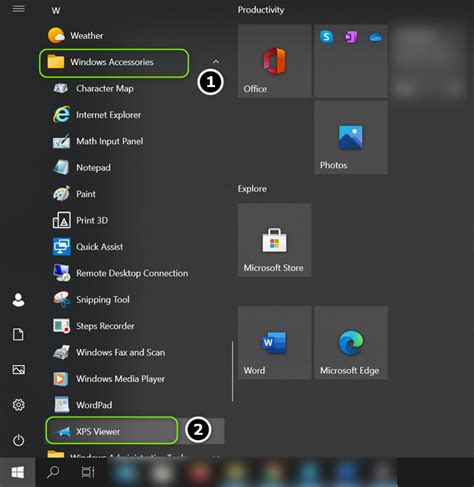
Task: Open Windows Media Player
Action: (x=120, y=379)
